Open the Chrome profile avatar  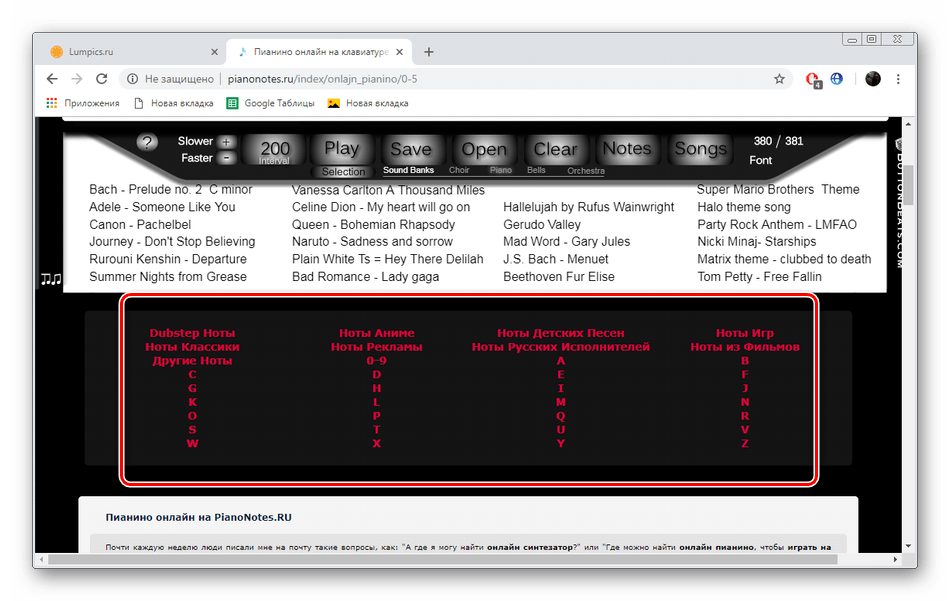pos(872,79)
